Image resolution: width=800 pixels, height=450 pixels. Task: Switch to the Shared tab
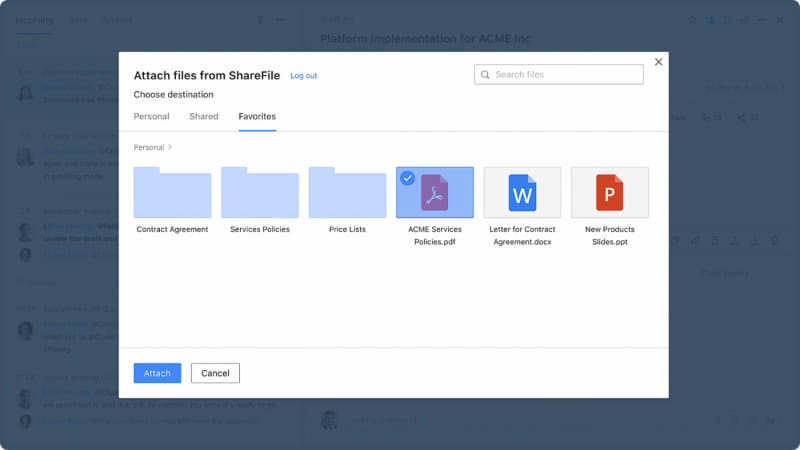pos(203,117)
